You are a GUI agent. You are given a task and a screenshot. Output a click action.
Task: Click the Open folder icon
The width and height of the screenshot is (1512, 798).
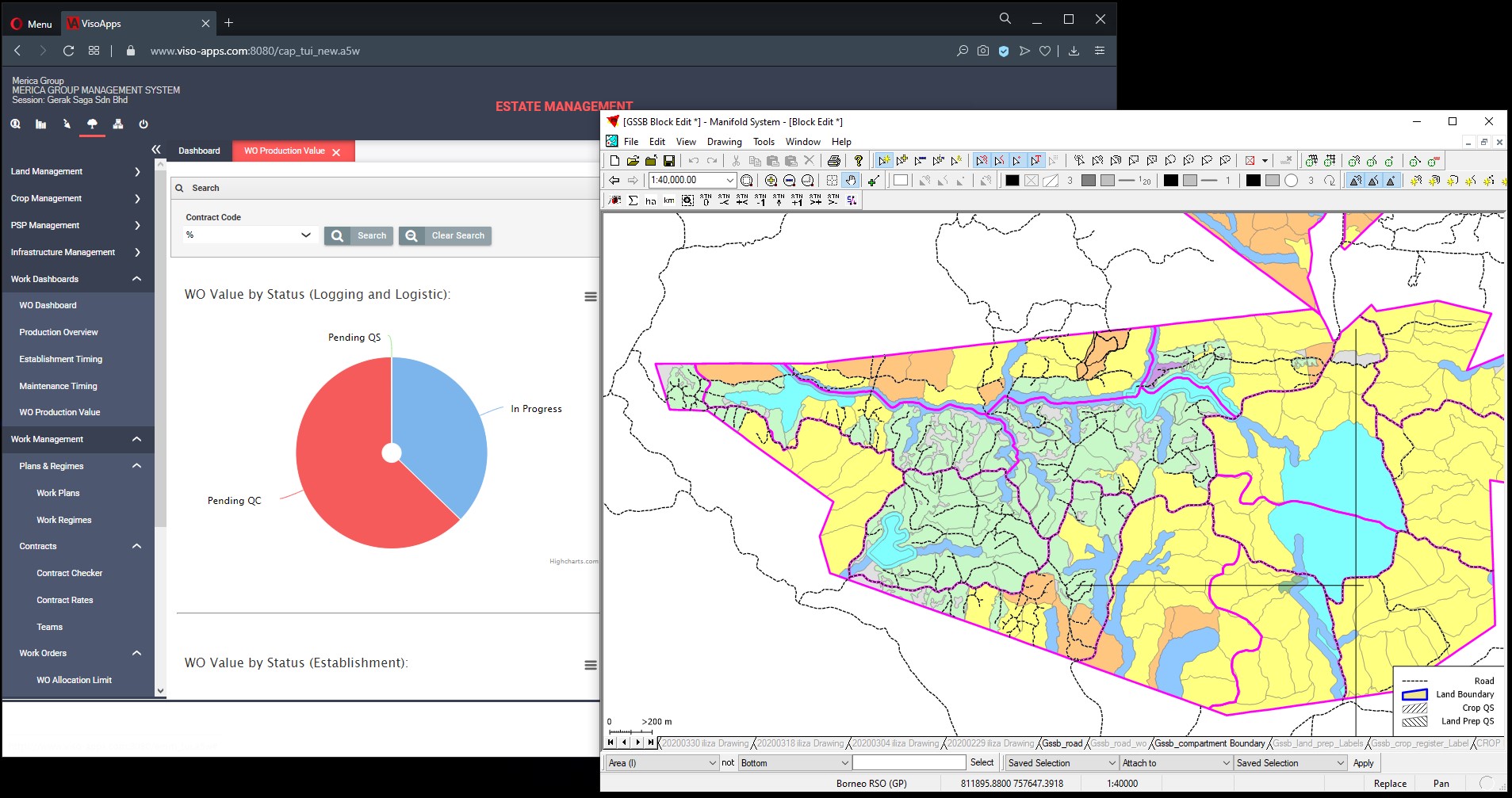tap(633, 161)
